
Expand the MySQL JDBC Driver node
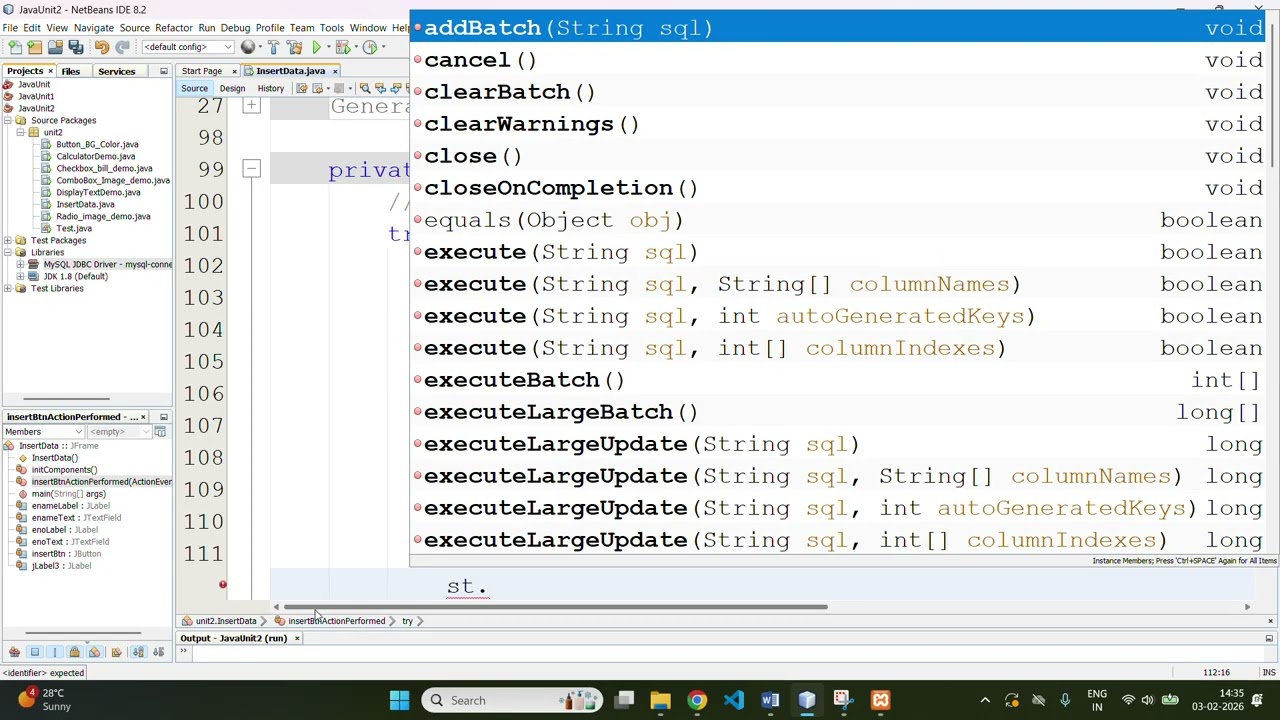click(20, 264)
